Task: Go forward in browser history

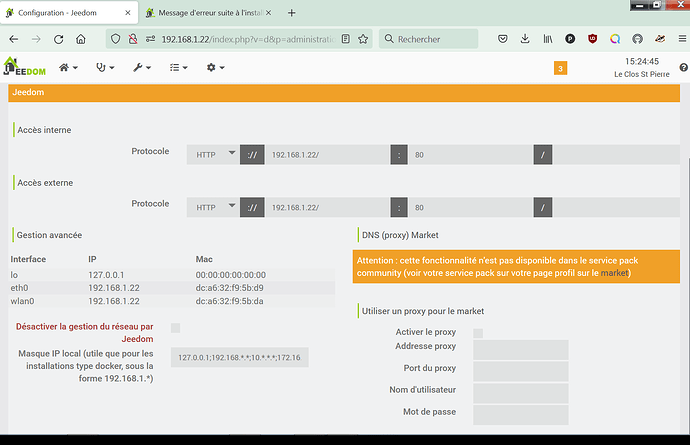Action: coord(36,39)
